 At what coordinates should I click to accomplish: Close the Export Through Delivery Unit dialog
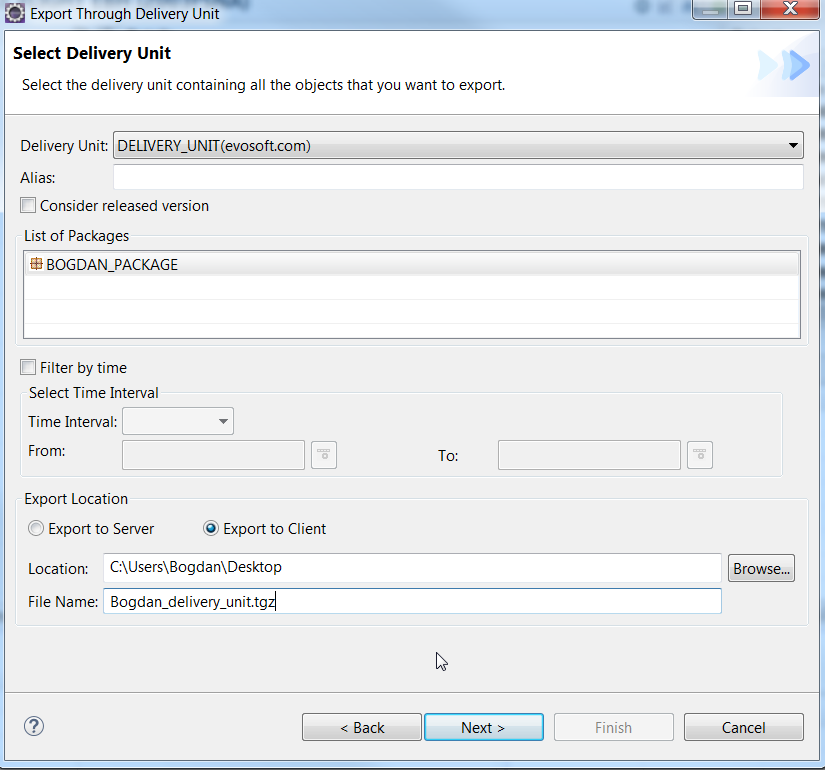[x=790, y=10]
